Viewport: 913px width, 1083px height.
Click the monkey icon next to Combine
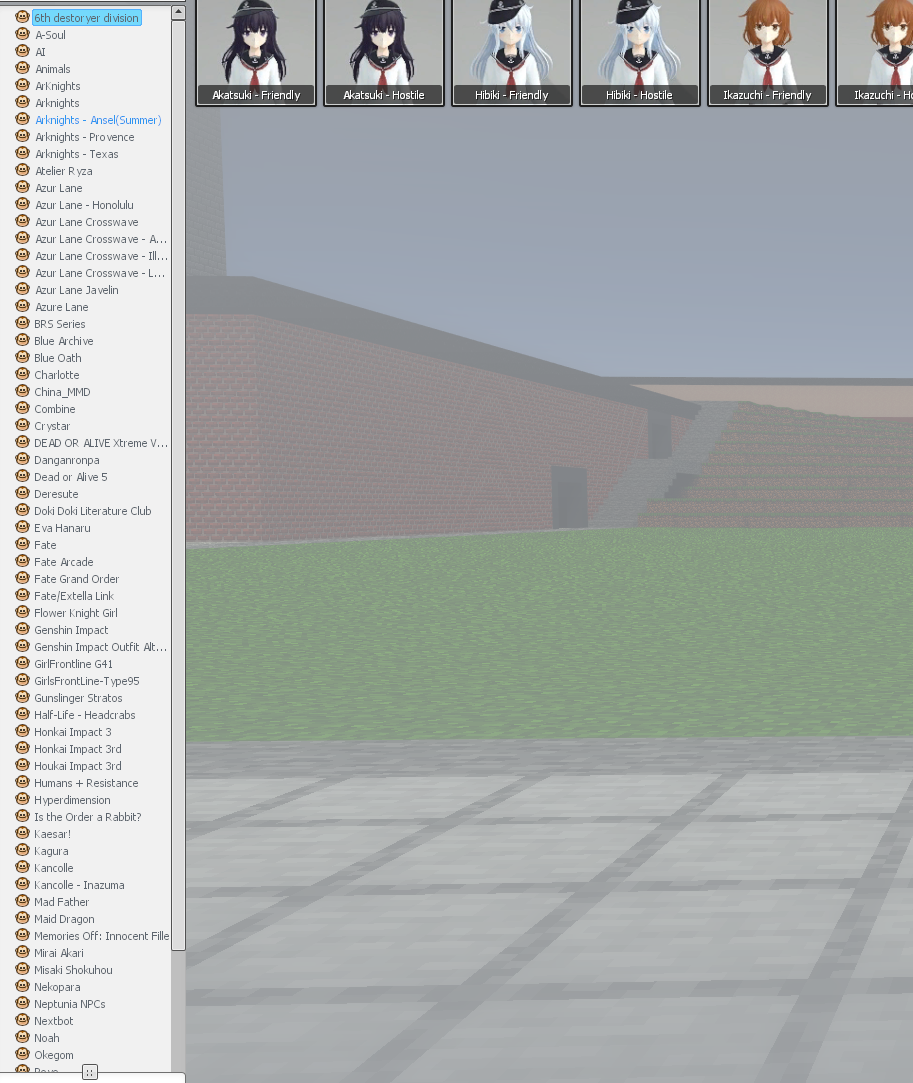click(23, 408)
